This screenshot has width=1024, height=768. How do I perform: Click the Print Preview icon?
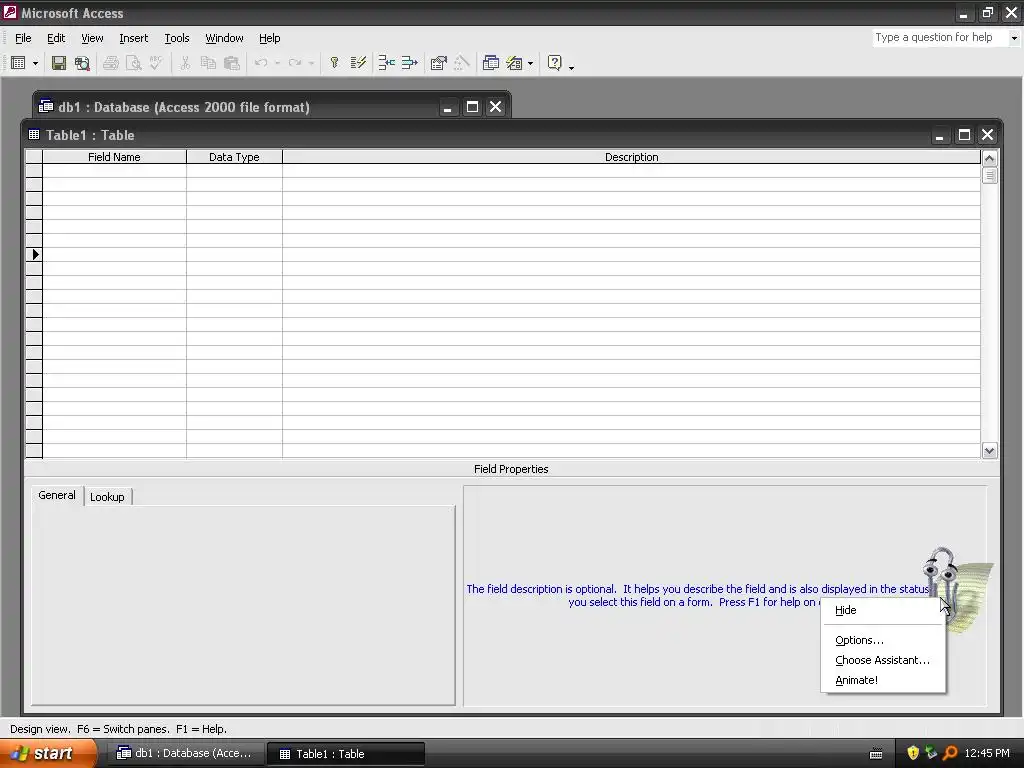click(x=133, y=63)
